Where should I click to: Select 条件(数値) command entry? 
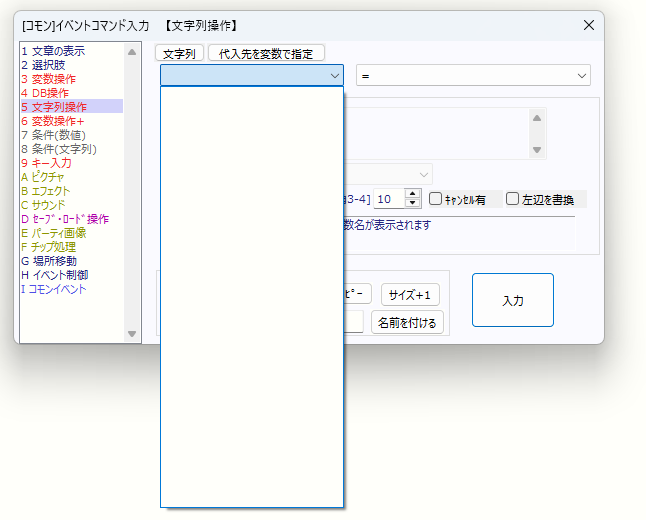pyautogui.click(x=58, y=135)
